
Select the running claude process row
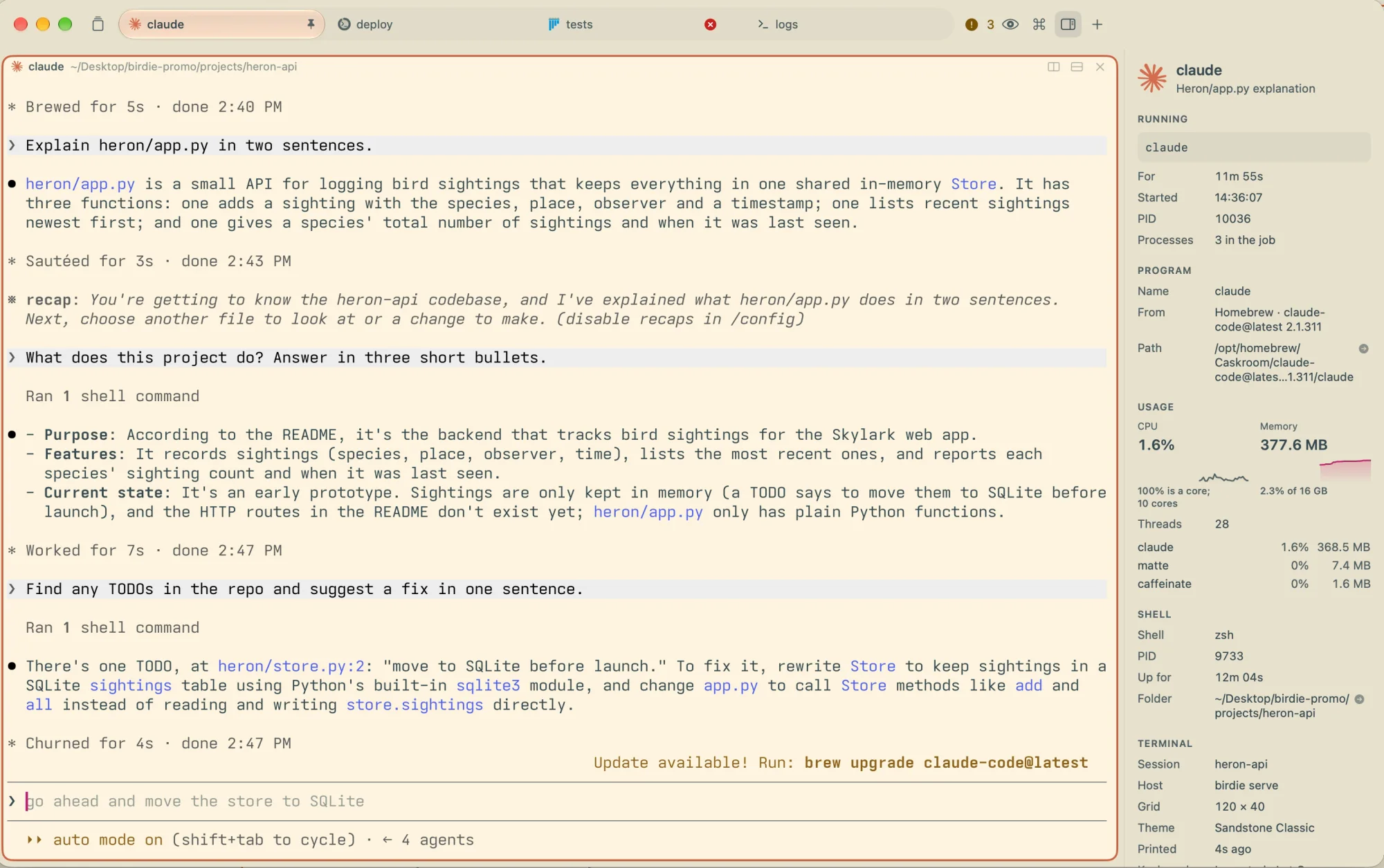(1253, 147)
